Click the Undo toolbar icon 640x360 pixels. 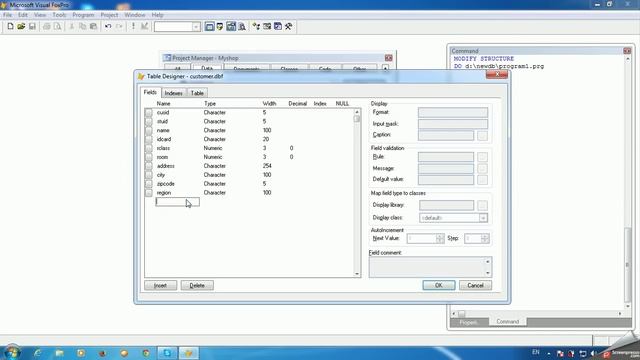(108, 27)
